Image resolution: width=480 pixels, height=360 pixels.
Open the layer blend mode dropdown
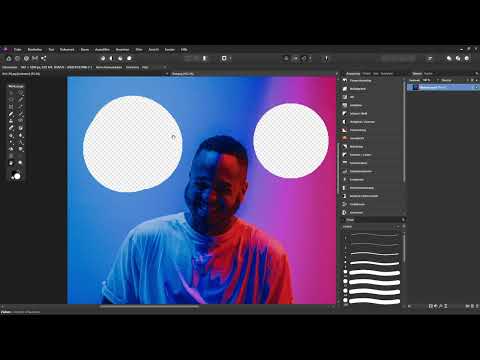point(453,80)
